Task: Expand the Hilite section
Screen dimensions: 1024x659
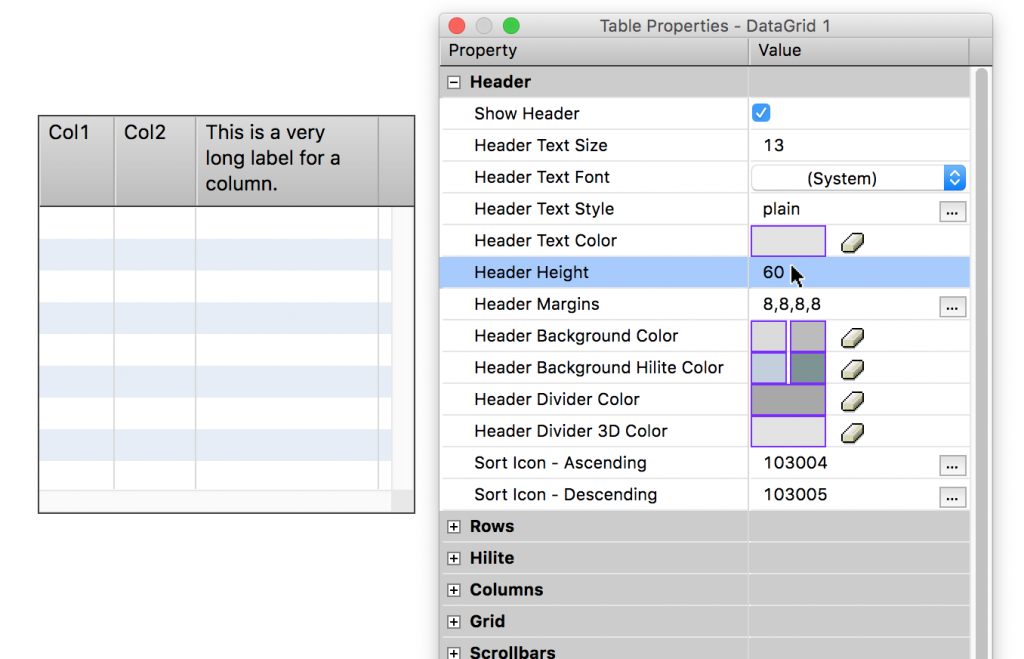Action: tap(454, 559)
